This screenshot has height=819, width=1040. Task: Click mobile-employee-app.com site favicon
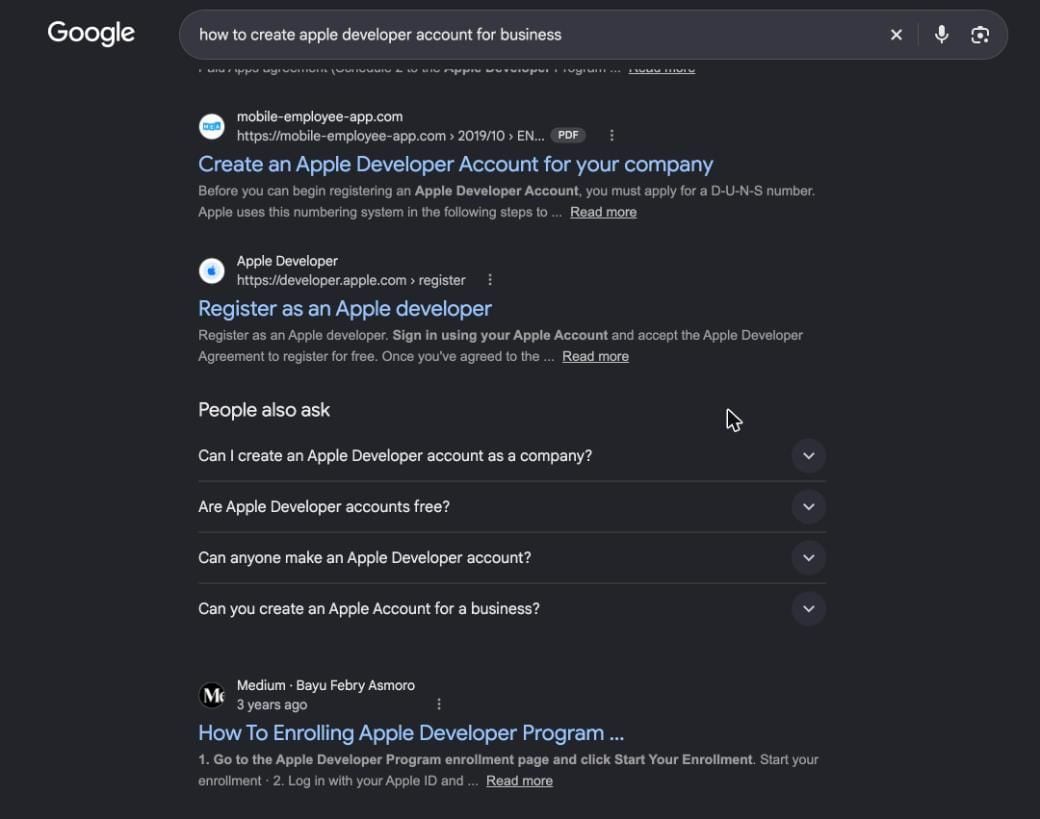212,126
